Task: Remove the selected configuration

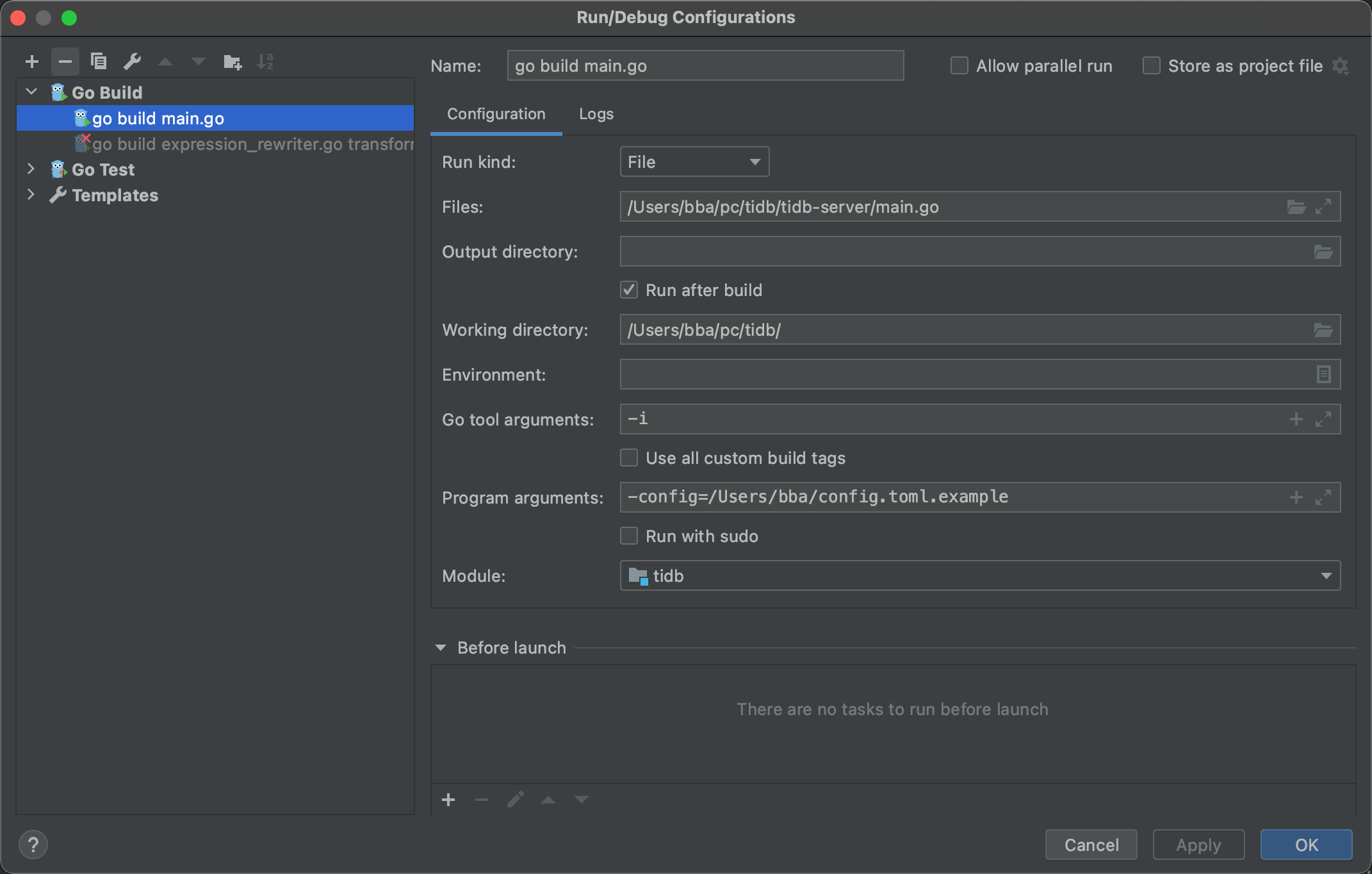Action: pyautogui.click(x=65, y=62)
